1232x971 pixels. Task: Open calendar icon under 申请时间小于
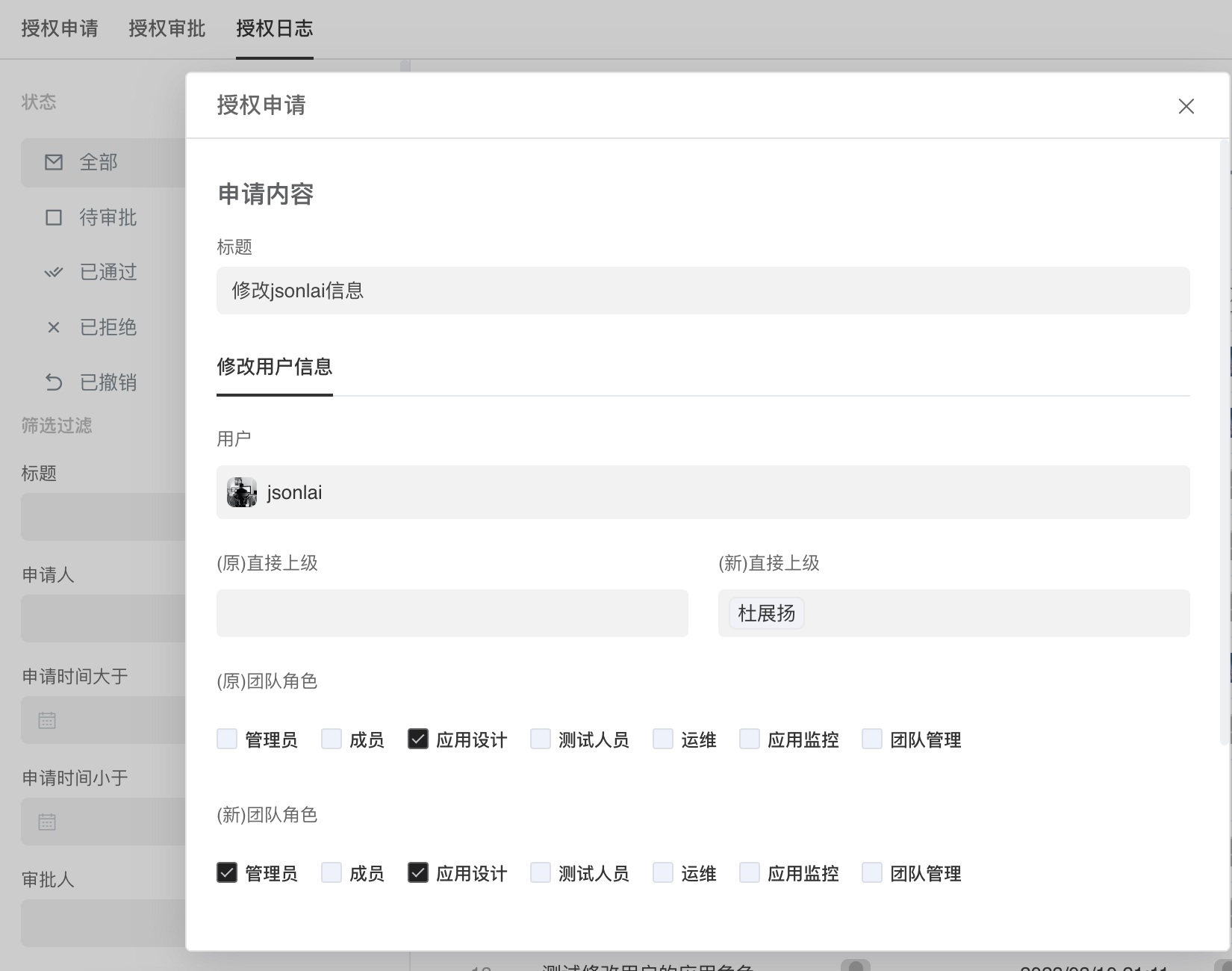click(47, 822)
